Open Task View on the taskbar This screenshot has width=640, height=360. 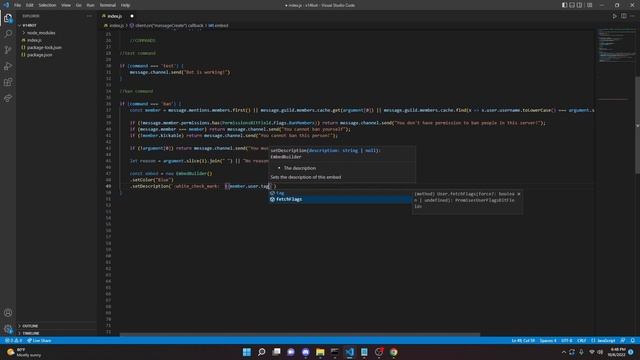tap(276, 352)
